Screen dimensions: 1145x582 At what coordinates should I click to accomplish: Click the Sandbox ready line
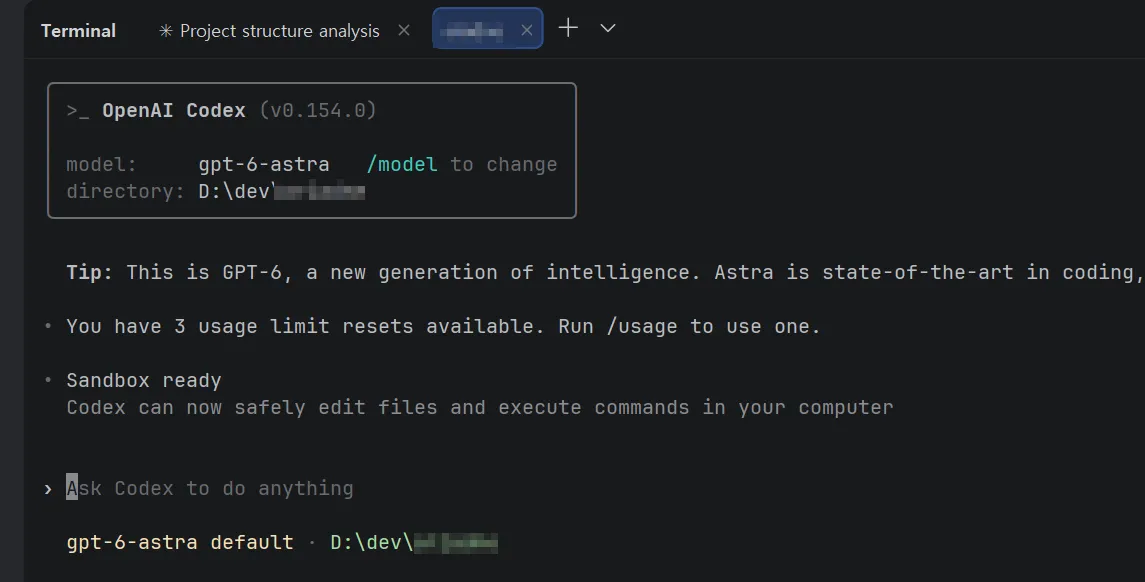144,380
